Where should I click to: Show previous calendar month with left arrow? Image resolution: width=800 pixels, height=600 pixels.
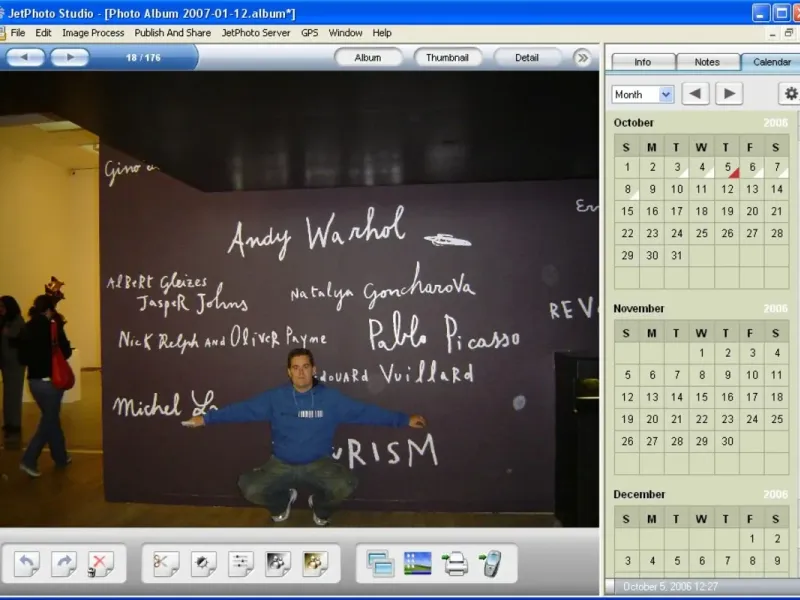pyautogui.click(x=695, y=94)
